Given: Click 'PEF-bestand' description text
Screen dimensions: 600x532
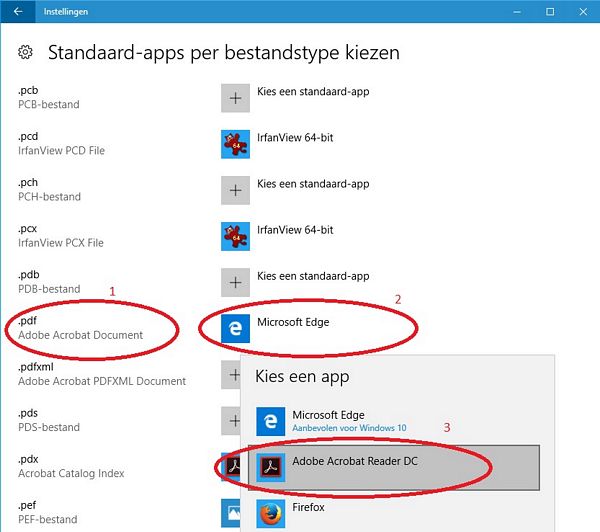Looking at the screenshot, I should point(48,519).
